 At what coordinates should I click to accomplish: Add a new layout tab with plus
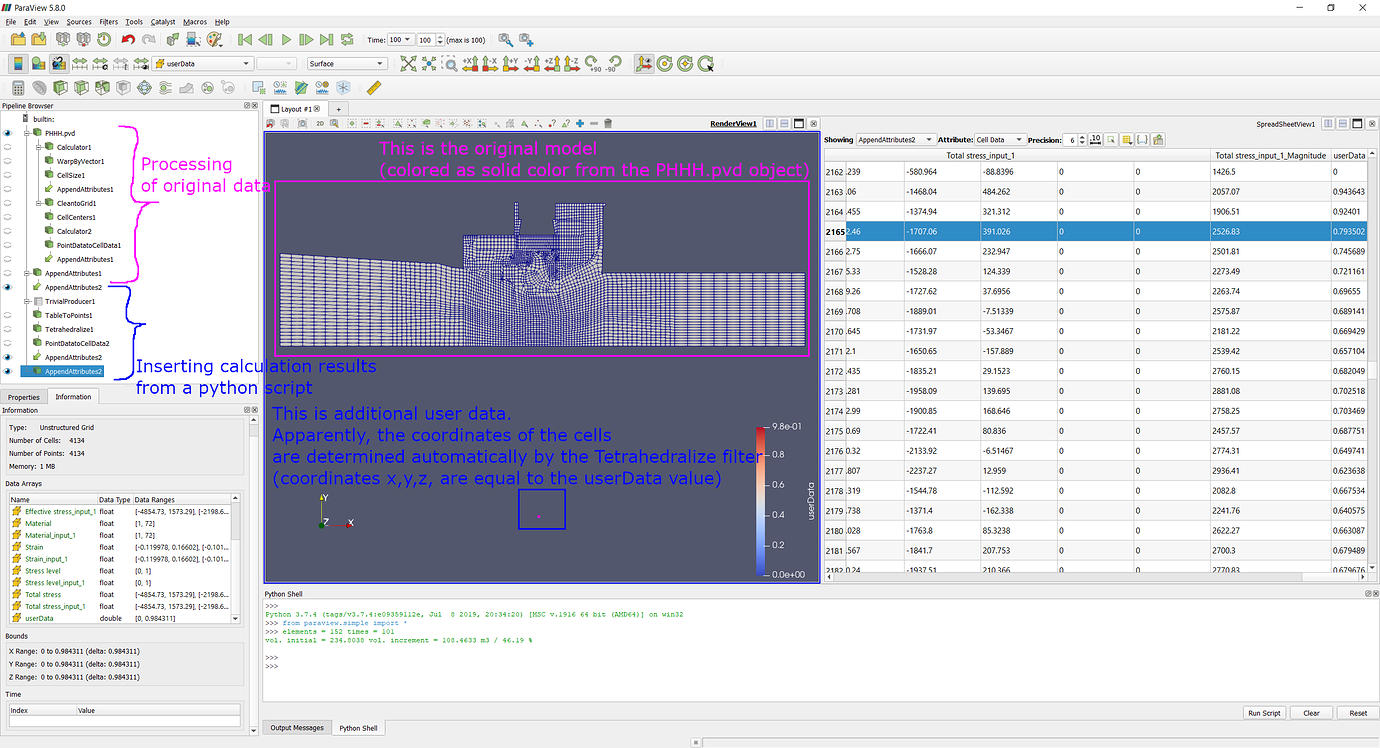338,108
